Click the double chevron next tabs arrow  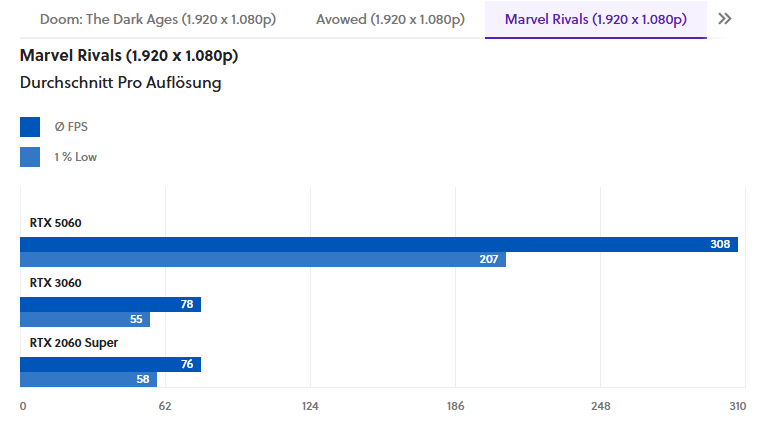click(x=725, y=19)
